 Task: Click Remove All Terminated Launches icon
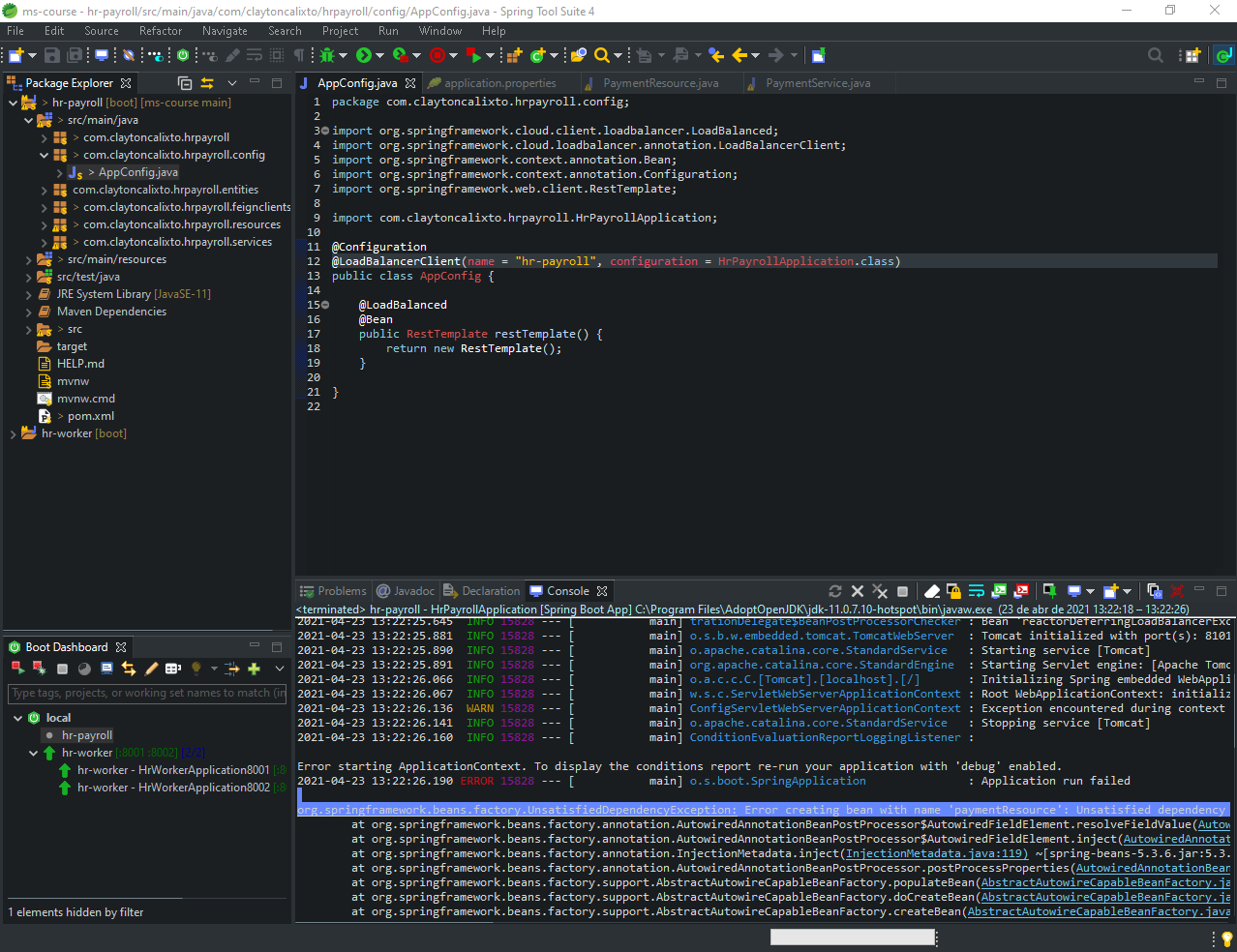tap(880, 591)
